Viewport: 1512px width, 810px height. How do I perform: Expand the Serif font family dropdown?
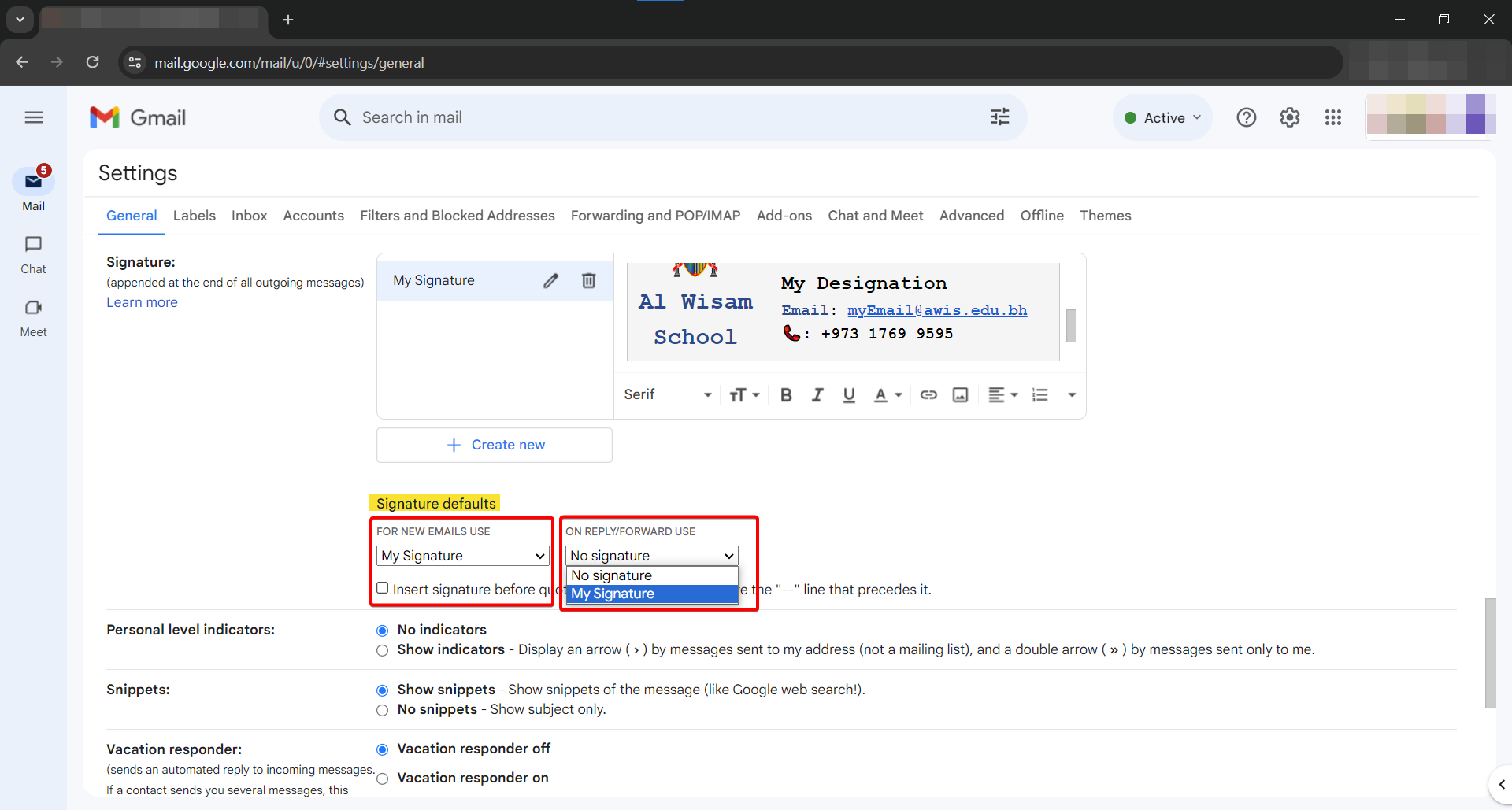[x=667, y=395]
